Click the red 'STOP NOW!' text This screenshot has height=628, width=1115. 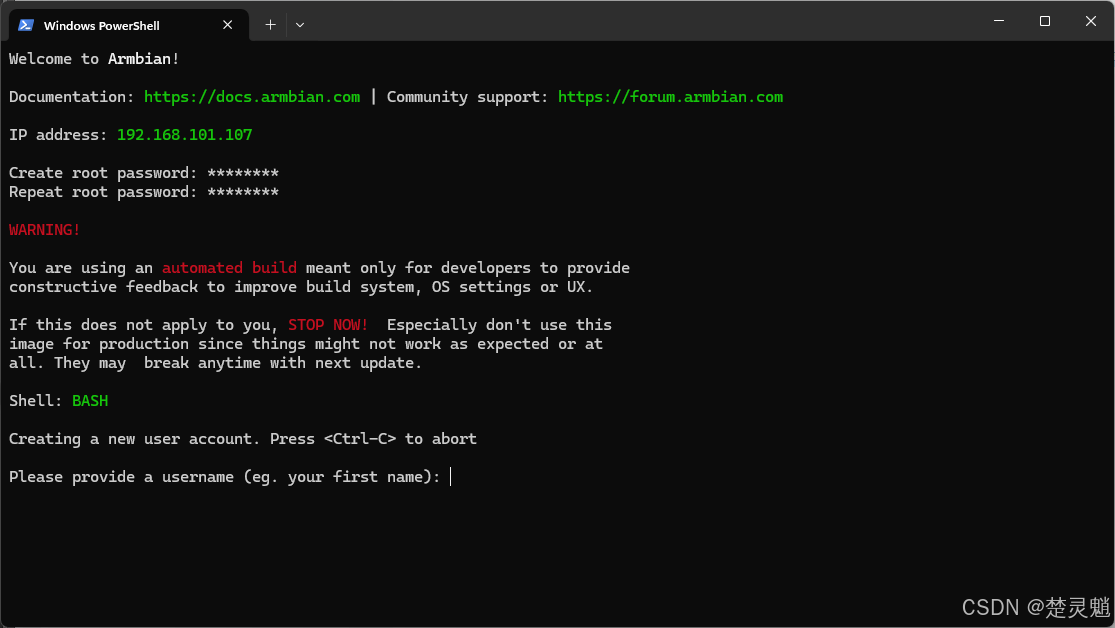pyautogui.click(x=328, y=324)
